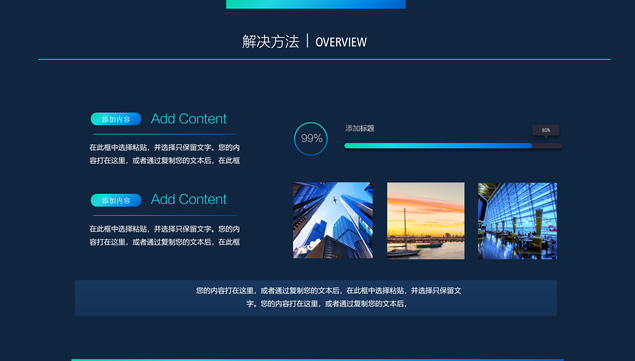Select the 解决方法 title text
Image resolution: width=635 pixels, height=361 pixels.
pos(271,42)
